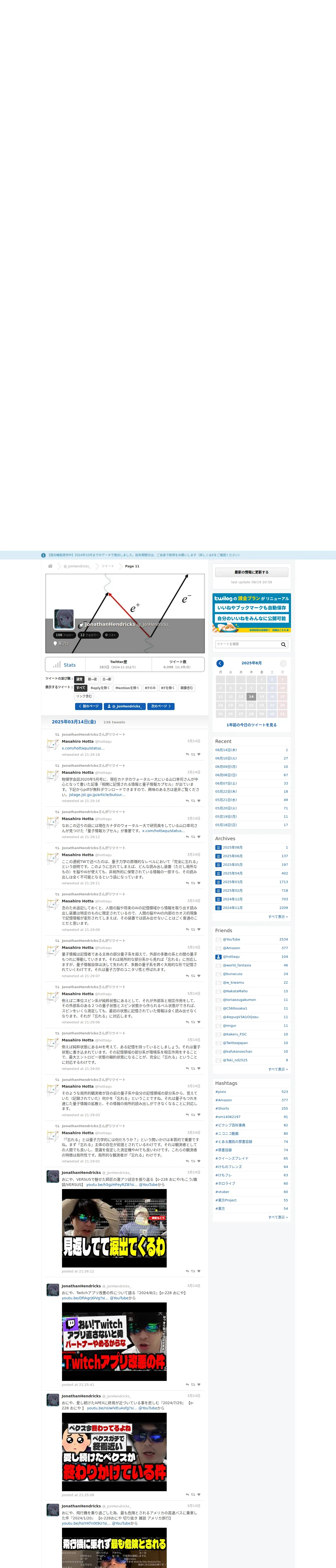Image resolution: width=336 pixels, height=1568 pixels.
Task: Open 12 フォロワー count badge
Action: tap(89, 635)
